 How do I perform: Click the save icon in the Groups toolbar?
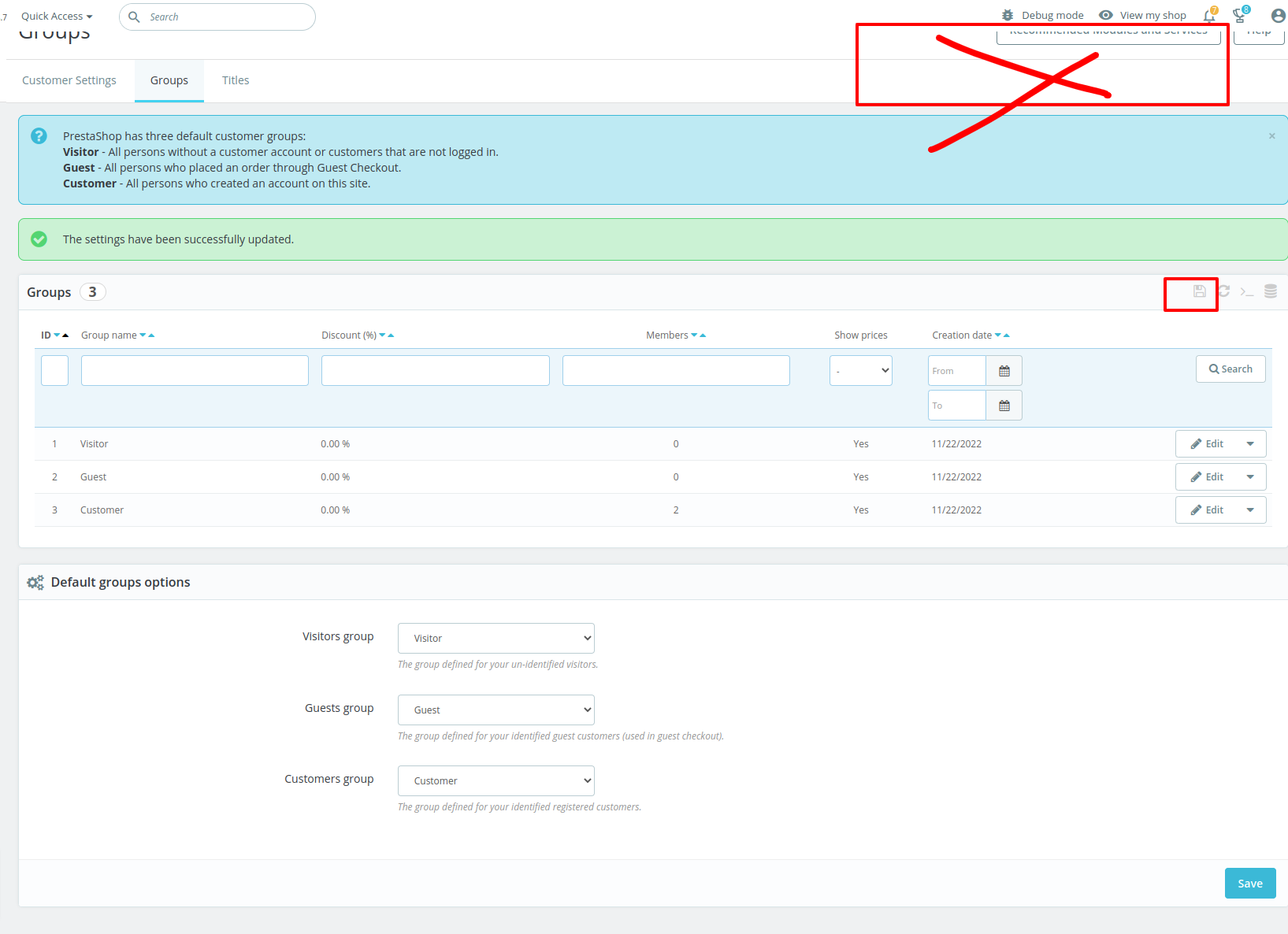click(x=1199, y=291)
